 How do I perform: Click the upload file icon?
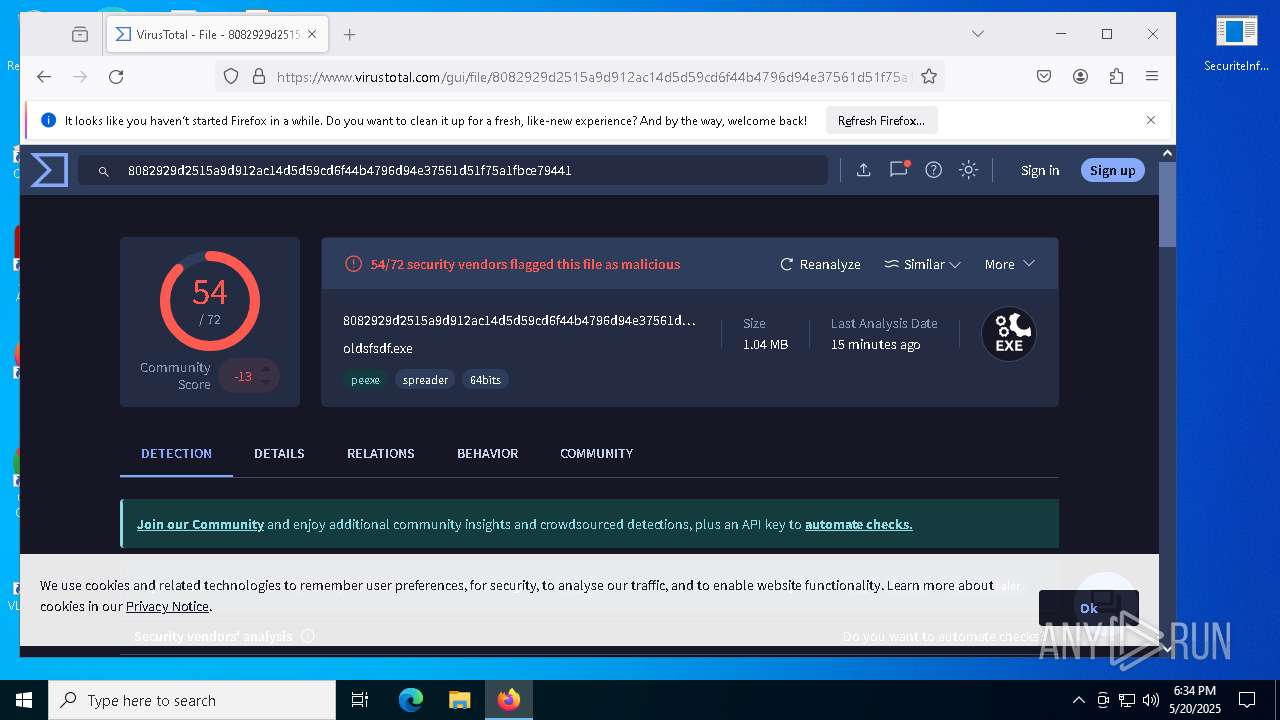(863, 170)
